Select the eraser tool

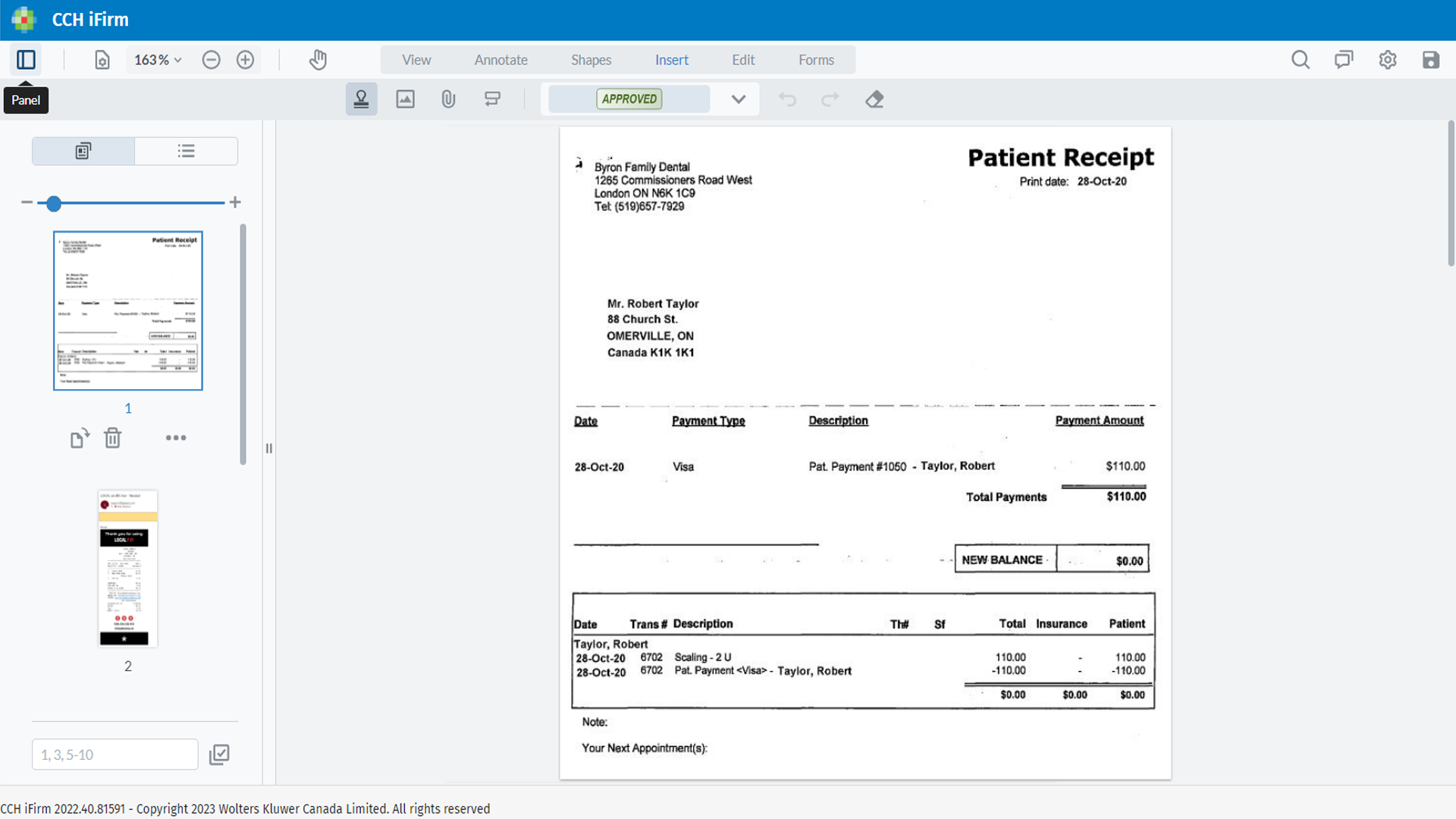click(874, 99)
